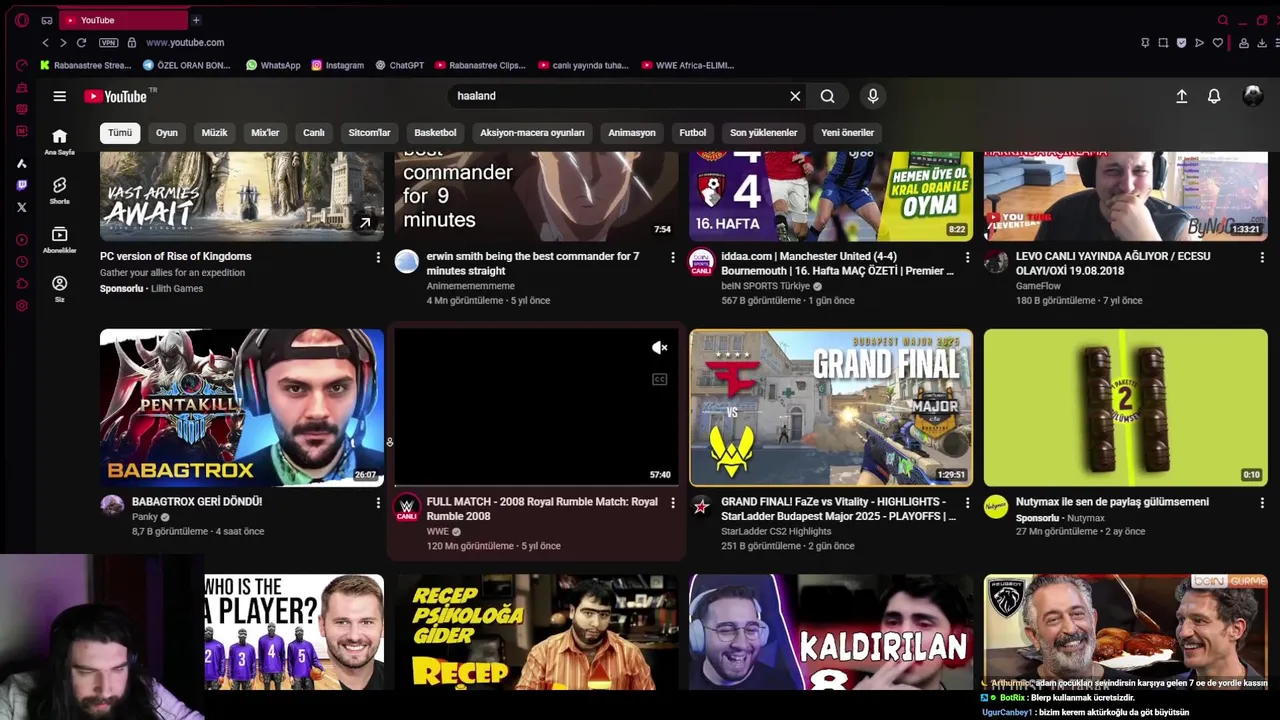This screenshot has height=720, width=1280.
Task: Open browser downloads icon
Action: (x=1262, y=43)
